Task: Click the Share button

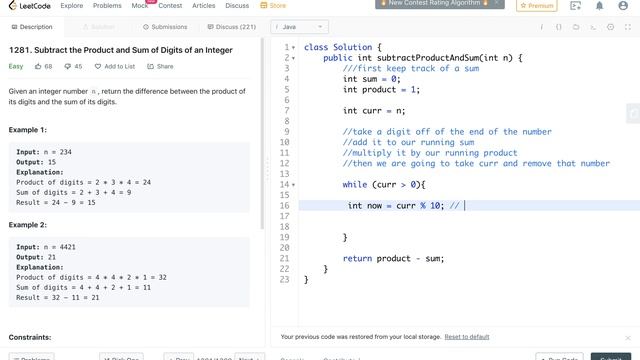Action: (160, 66)
